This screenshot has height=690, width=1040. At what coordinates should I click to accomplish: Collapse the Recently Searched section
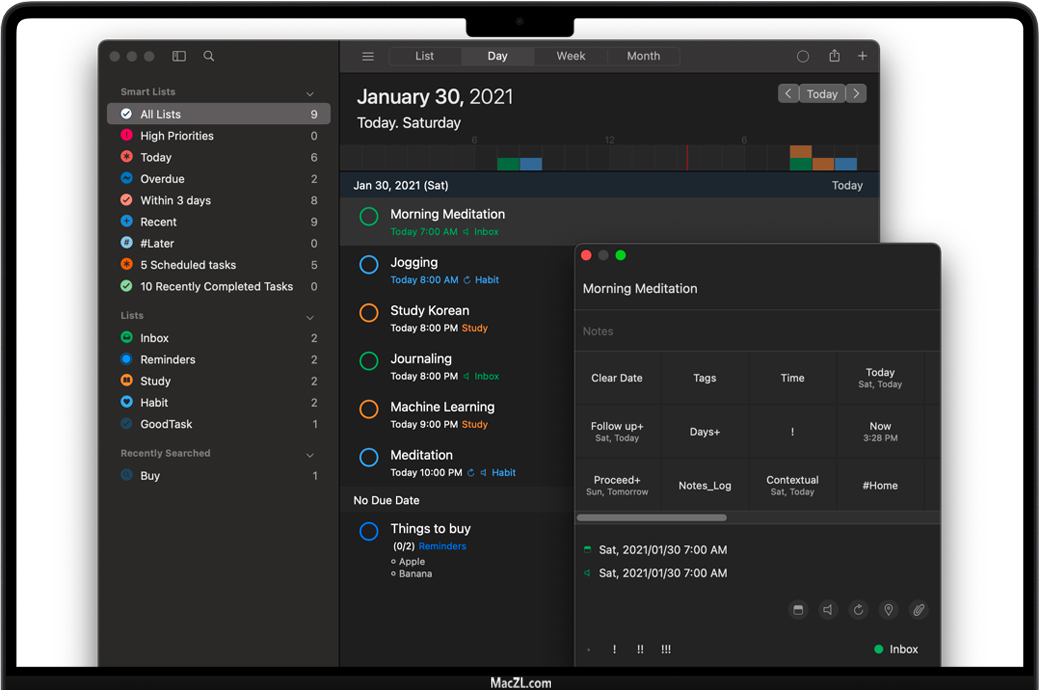click(310, 455)
